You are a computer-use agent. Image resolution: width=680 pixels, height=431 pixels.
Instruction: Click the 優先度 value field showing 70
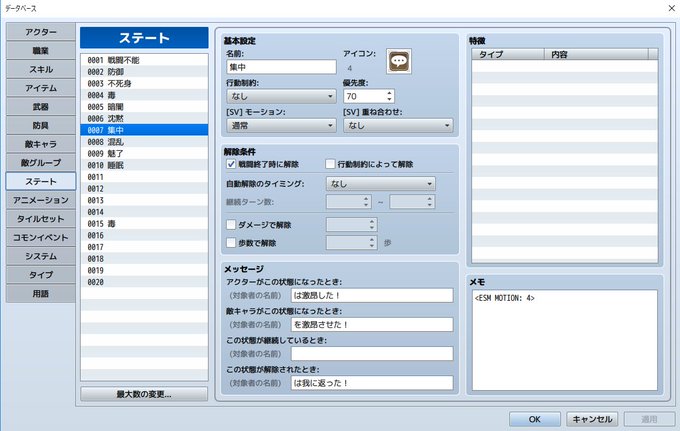[365, 96]
